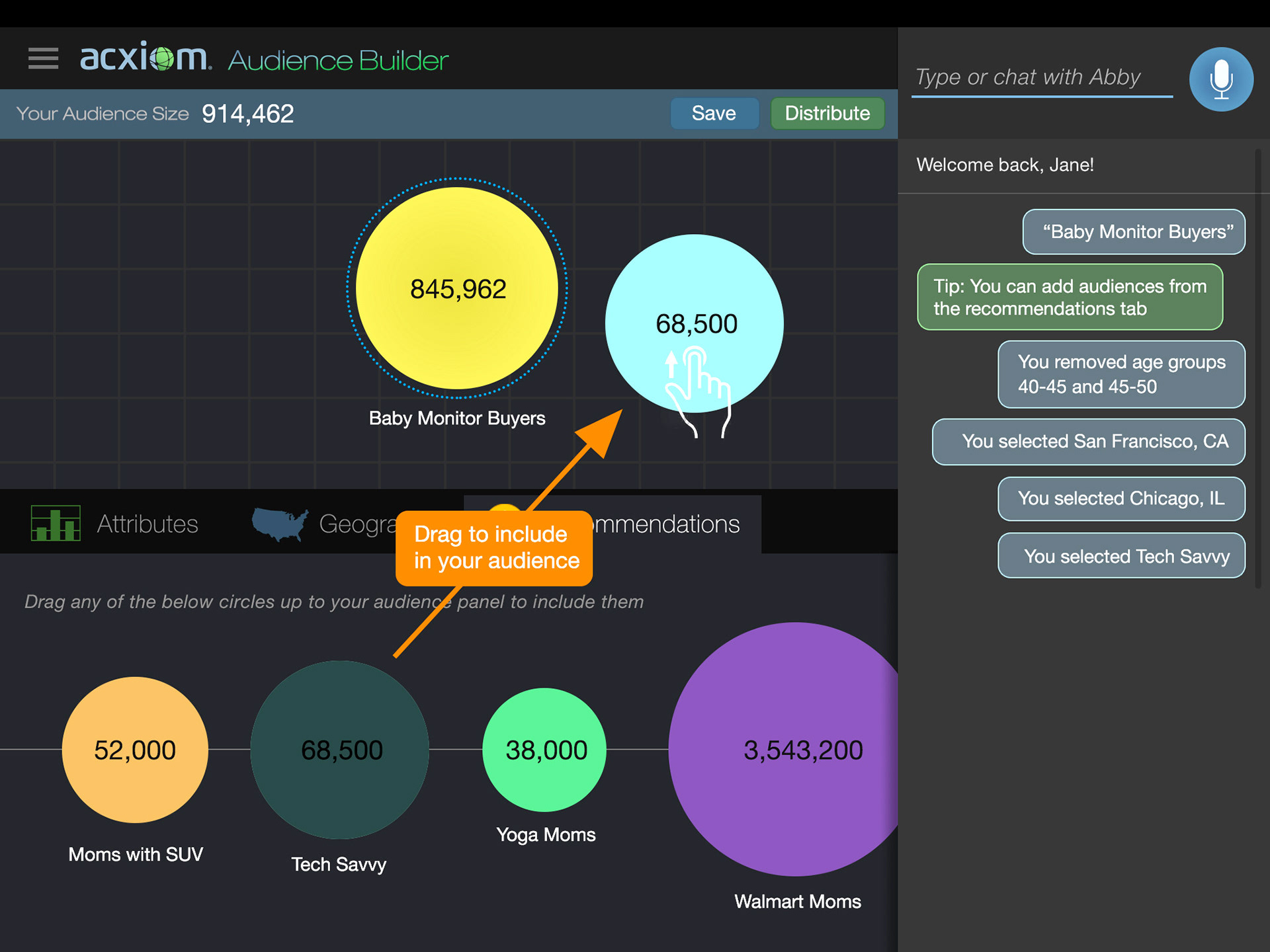Click the chat panel scrollbar
This screenshot has height=952, width=1270.
tap(1257, 368)
